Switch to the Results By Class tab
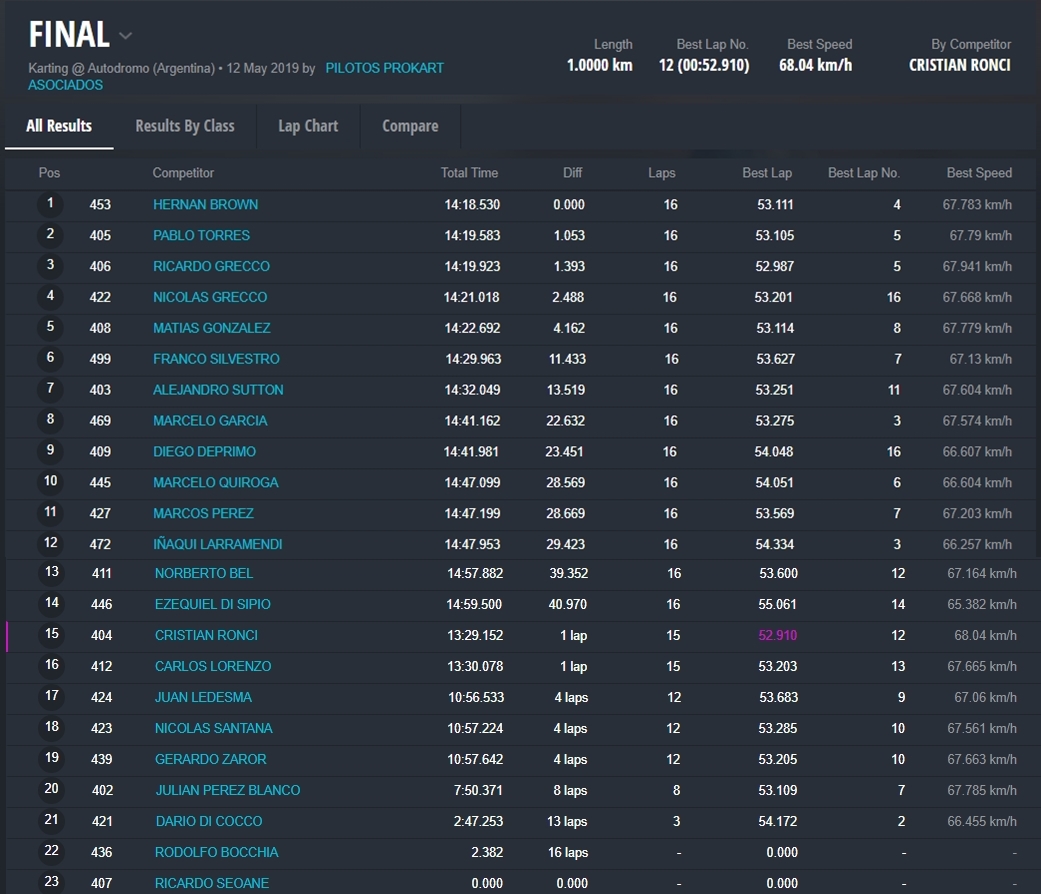This screenshot has width=1041, height=894. tap(185, 126)
